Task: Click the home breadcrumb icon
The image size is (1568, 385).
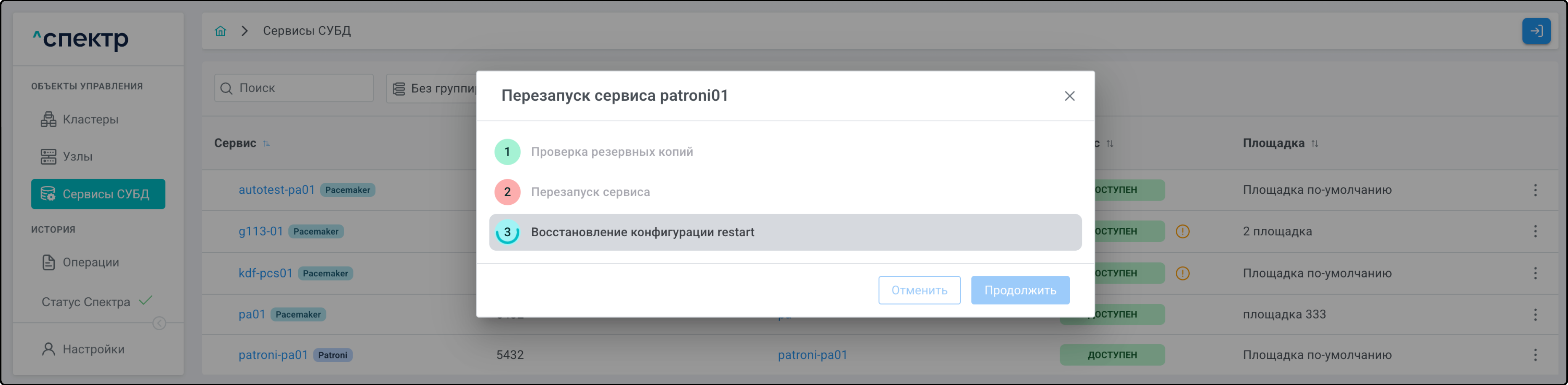Action: point(221,31)
